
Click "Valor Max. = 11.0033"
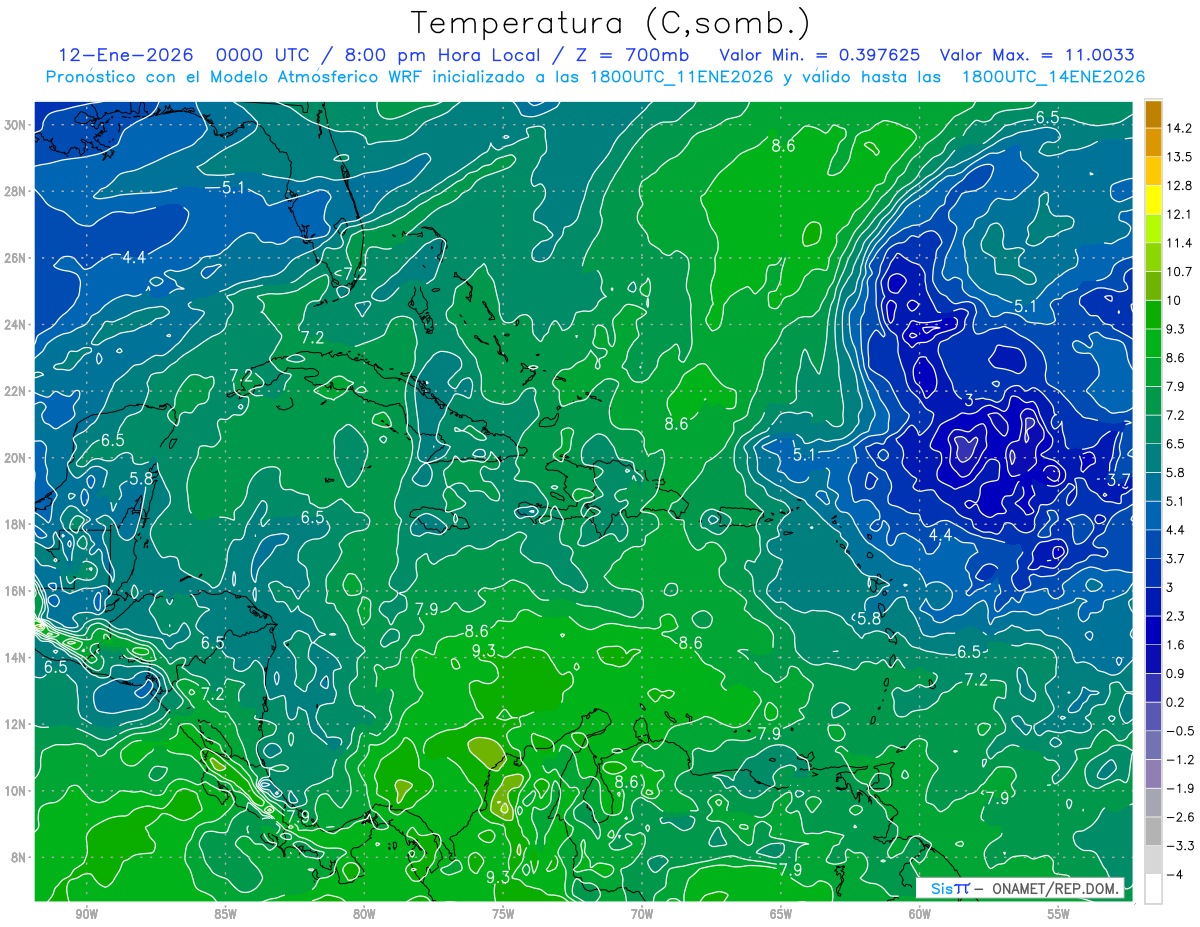(x=1037, y=55)
